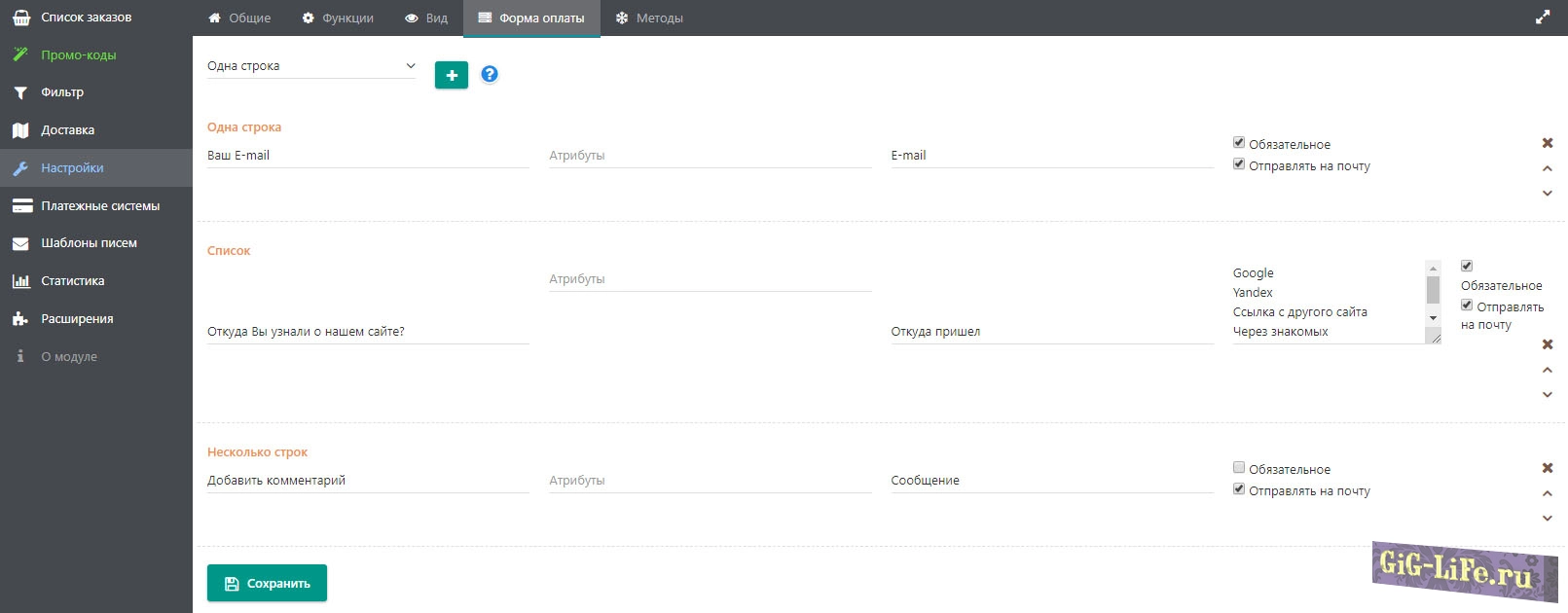1568x613 pixels.
Task: Open 'Статистика' from the sidebar
Action: [72, 281]
